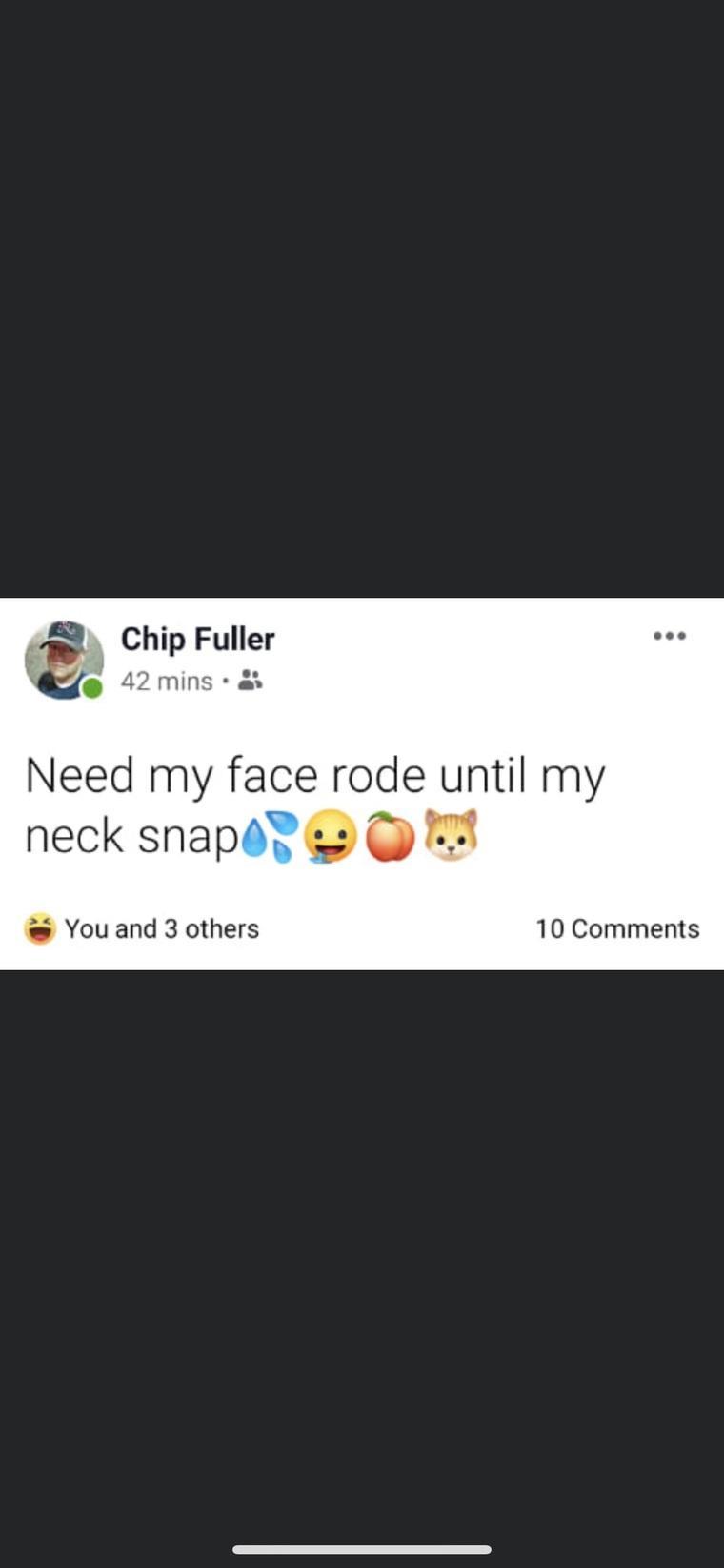Tap the dark area below the post
The image size is (724, 1568).
point(362,1249)
